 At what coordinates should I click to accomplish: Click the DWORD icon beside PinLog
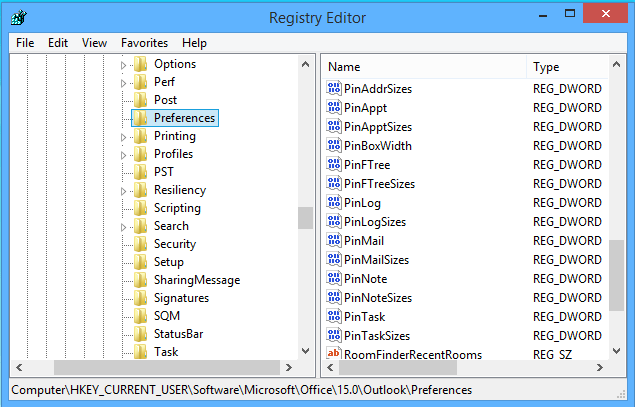click(x=334, y=202)
